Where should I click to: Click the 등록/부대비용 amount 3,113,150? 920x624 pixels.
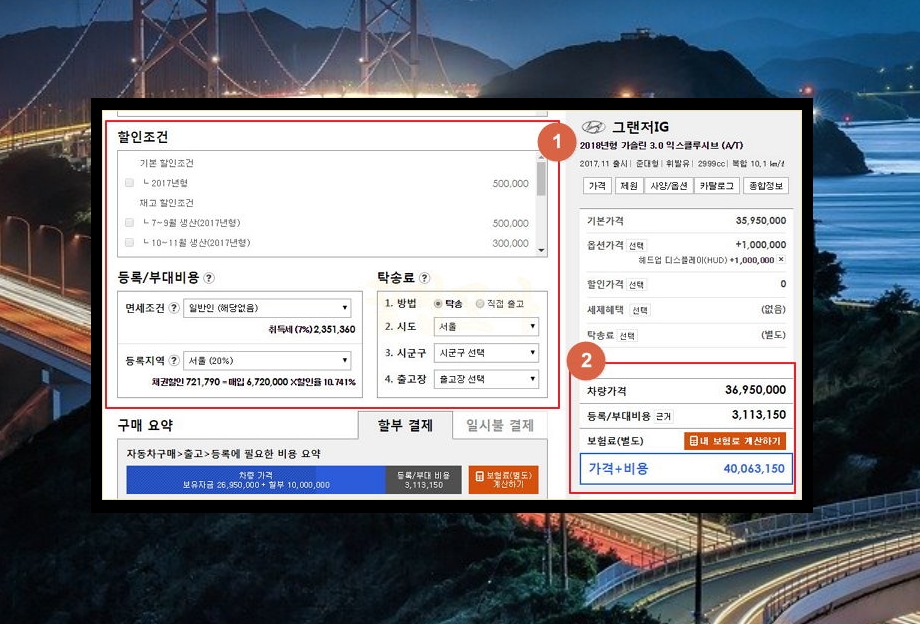coord(759,415)
